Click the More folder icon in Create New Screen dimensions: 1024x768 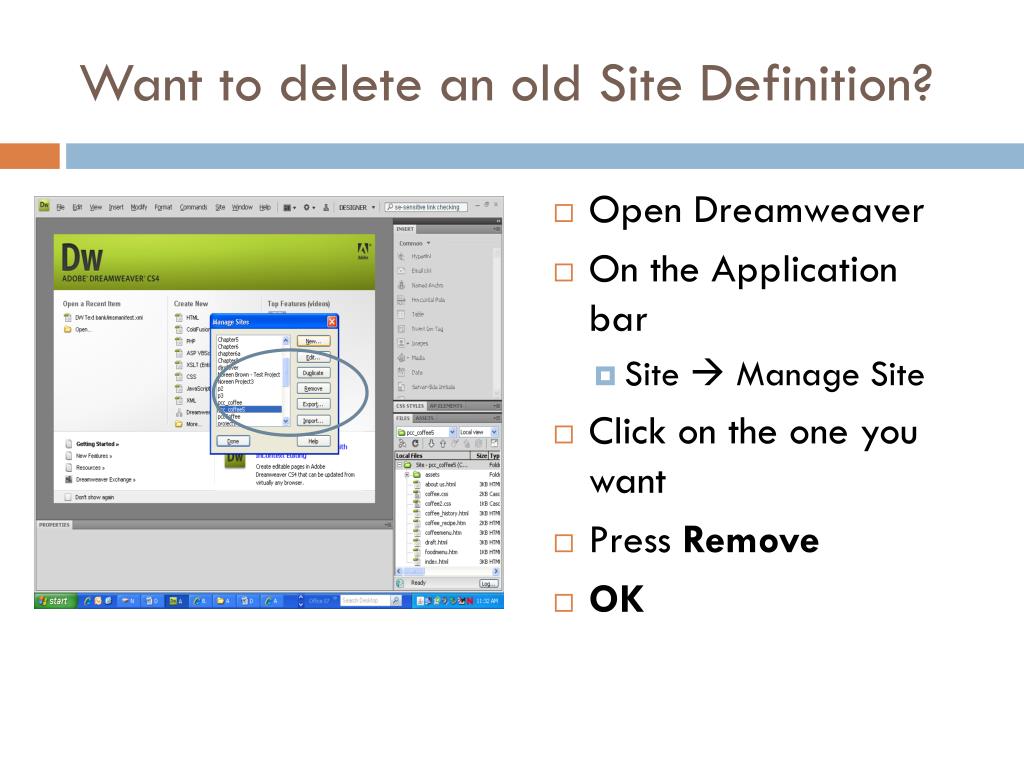pos(178,424)
